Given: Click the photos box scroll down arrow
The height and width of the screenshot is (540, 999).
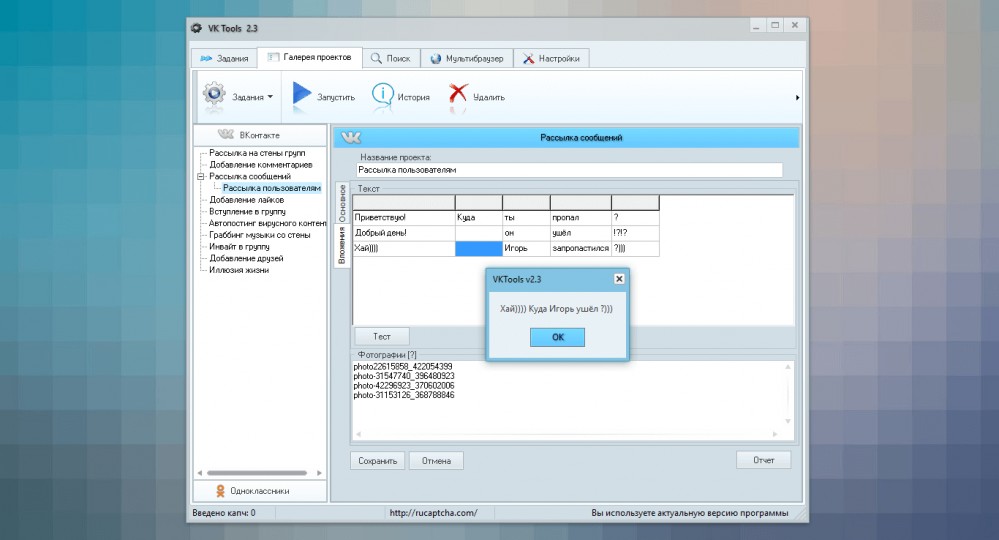Looking at the screenshot, I should (788, 421).
